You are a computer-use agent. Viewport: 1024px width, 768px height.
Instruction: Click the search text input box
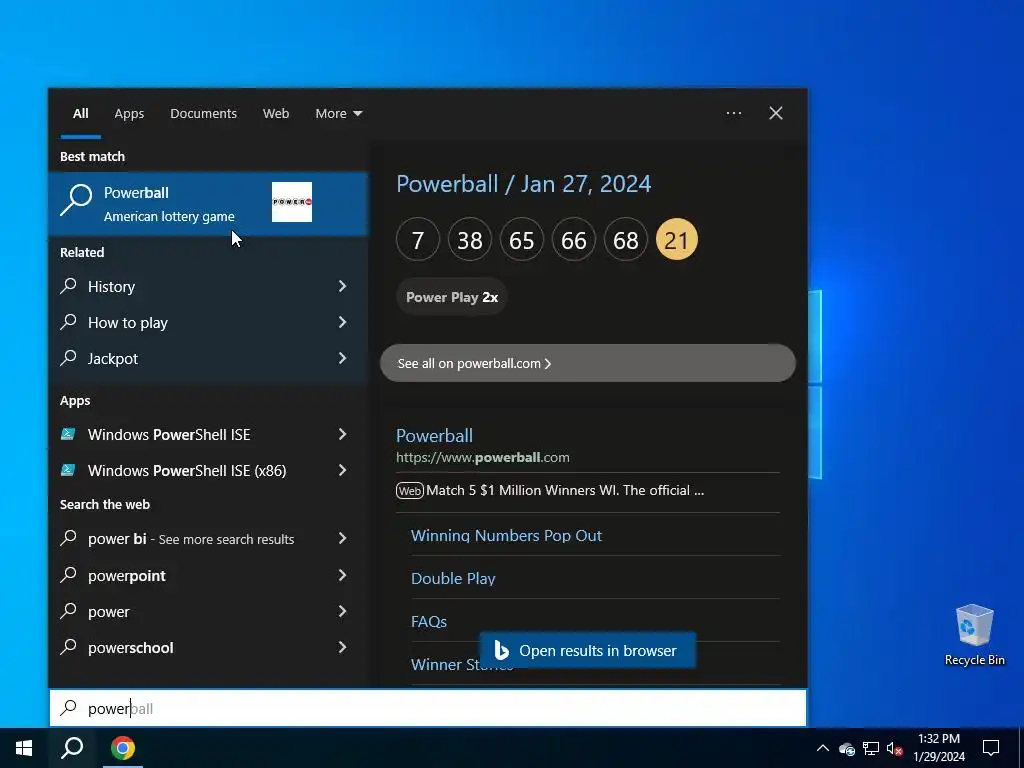[x=428, y=708]
